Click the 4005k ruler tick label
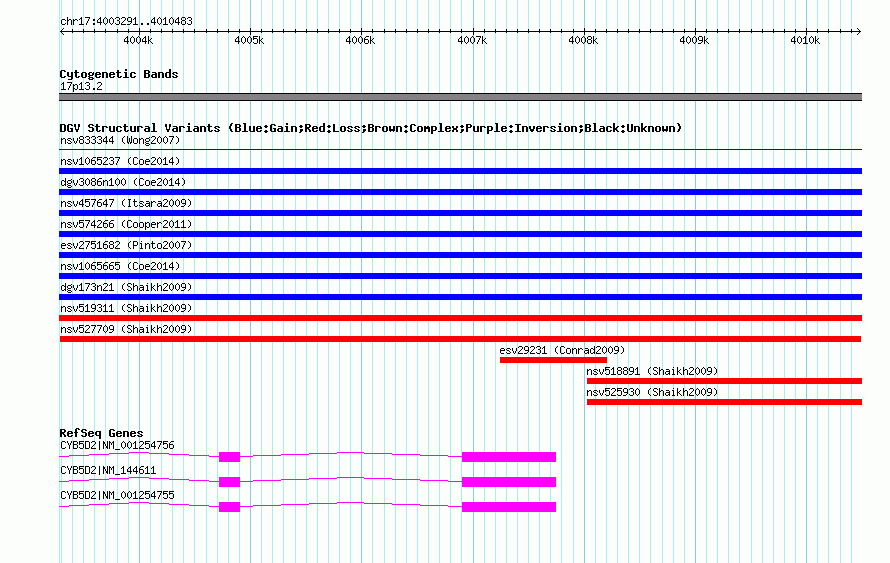The image size is (890, 563). coord(249,40)
